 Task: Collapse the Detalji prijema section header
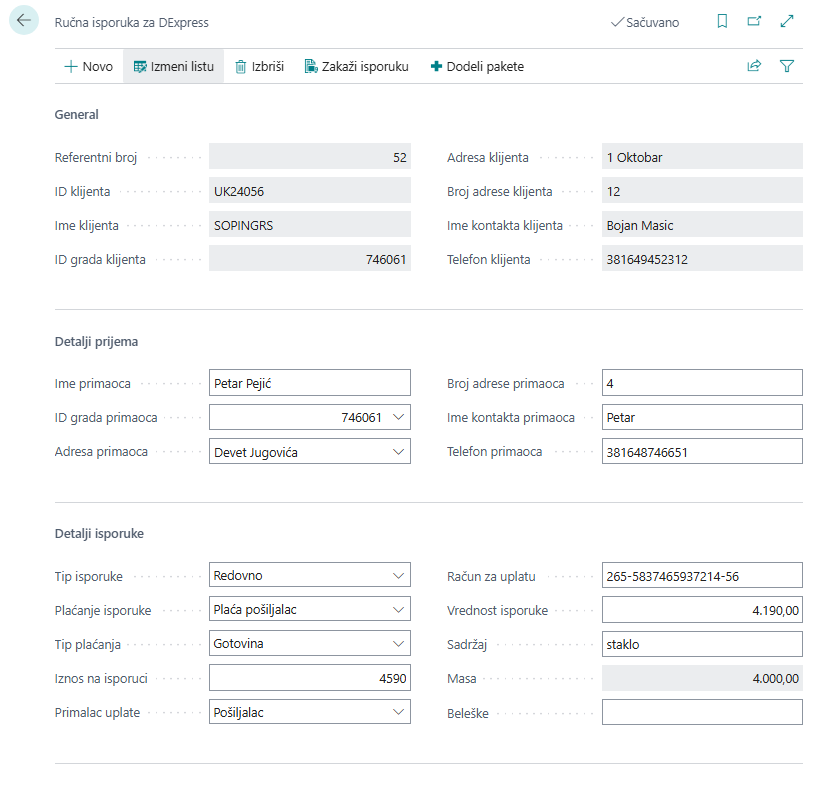coord(96,341)
